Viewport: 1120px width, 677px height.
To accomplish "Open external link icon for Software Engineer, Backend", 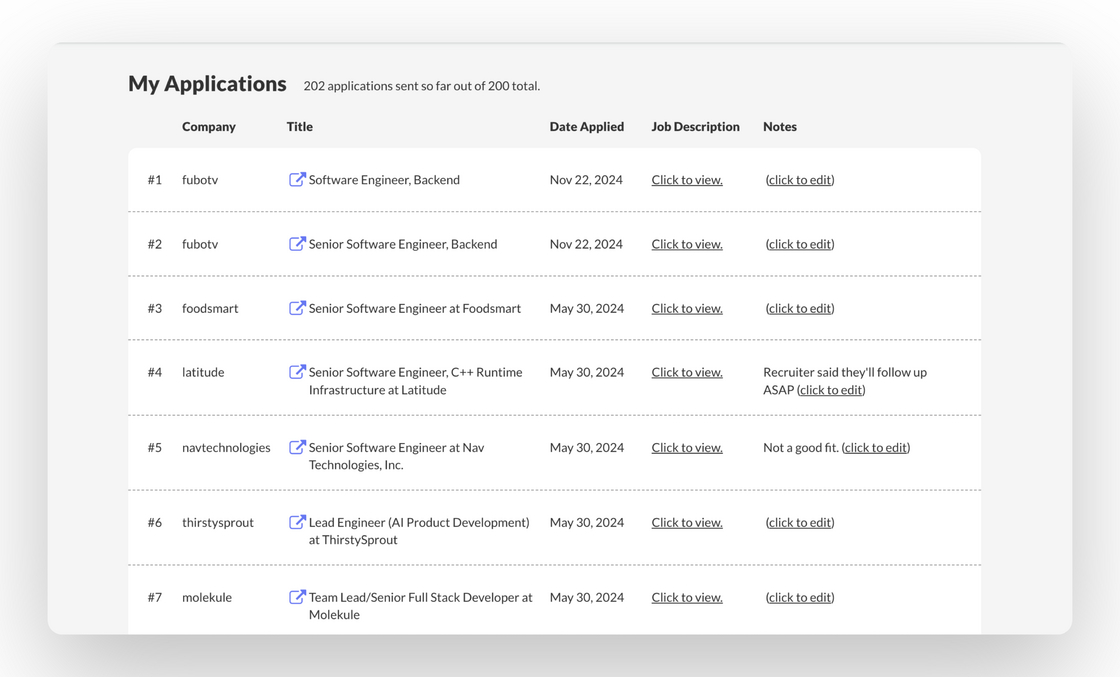I will coord(297,179).
